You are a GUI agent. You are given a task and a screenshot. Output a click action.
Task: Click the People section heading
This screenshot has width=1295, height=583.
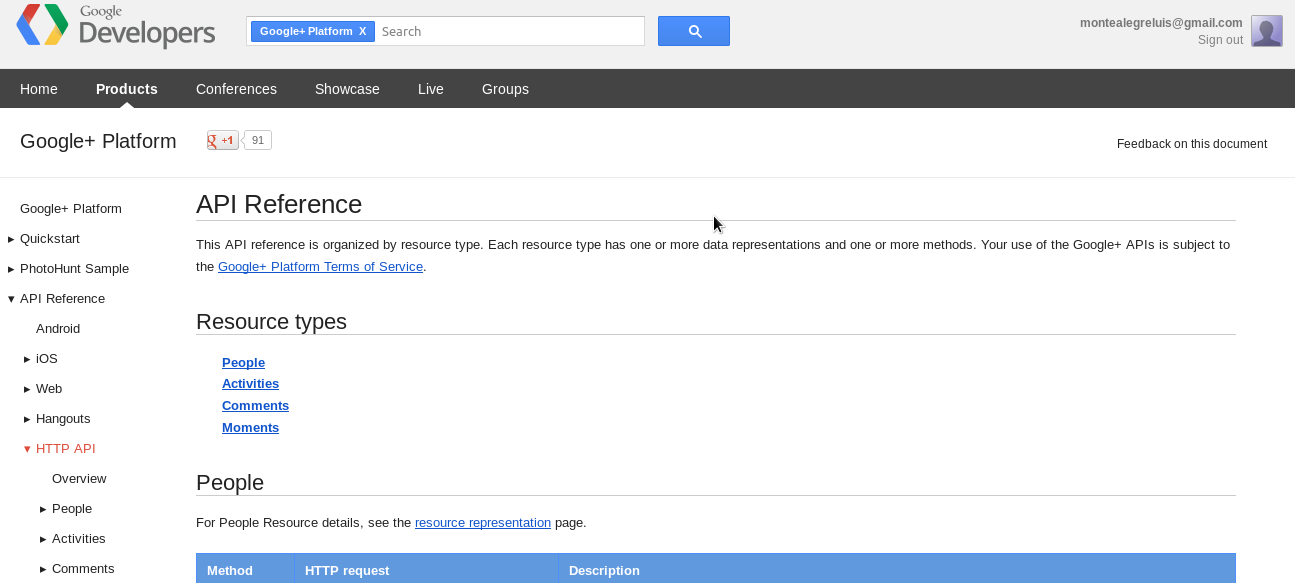click(x=230, y=483)
